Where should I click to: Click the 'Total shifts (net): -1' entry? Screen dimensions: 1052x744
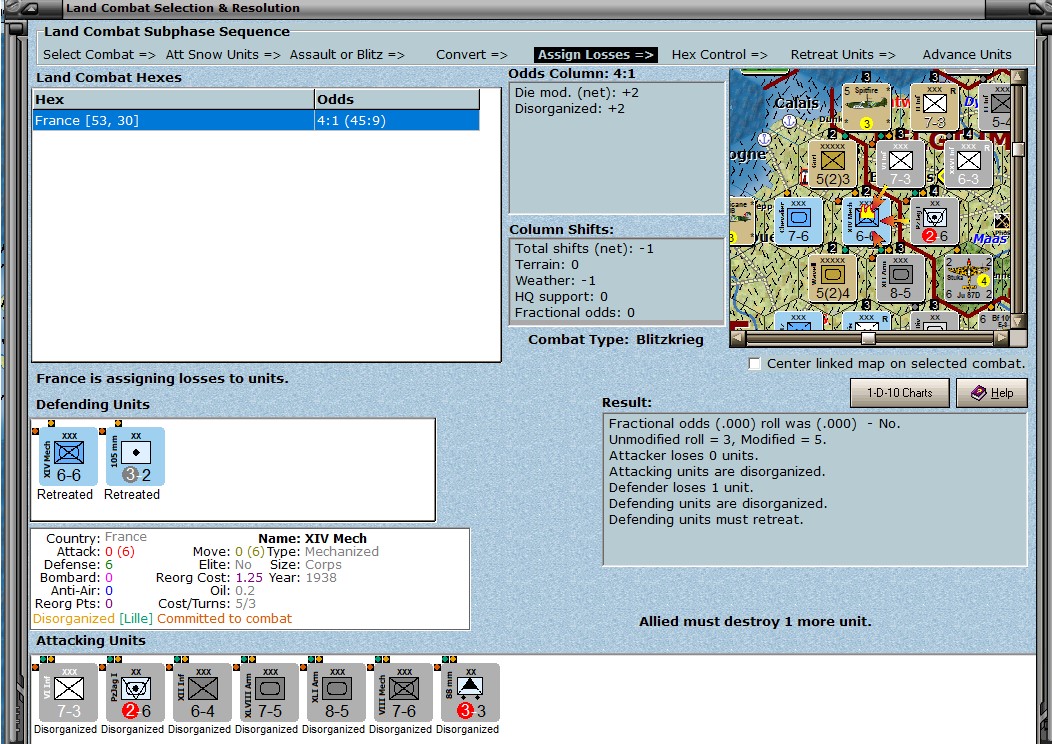click(x=584, y=248)
